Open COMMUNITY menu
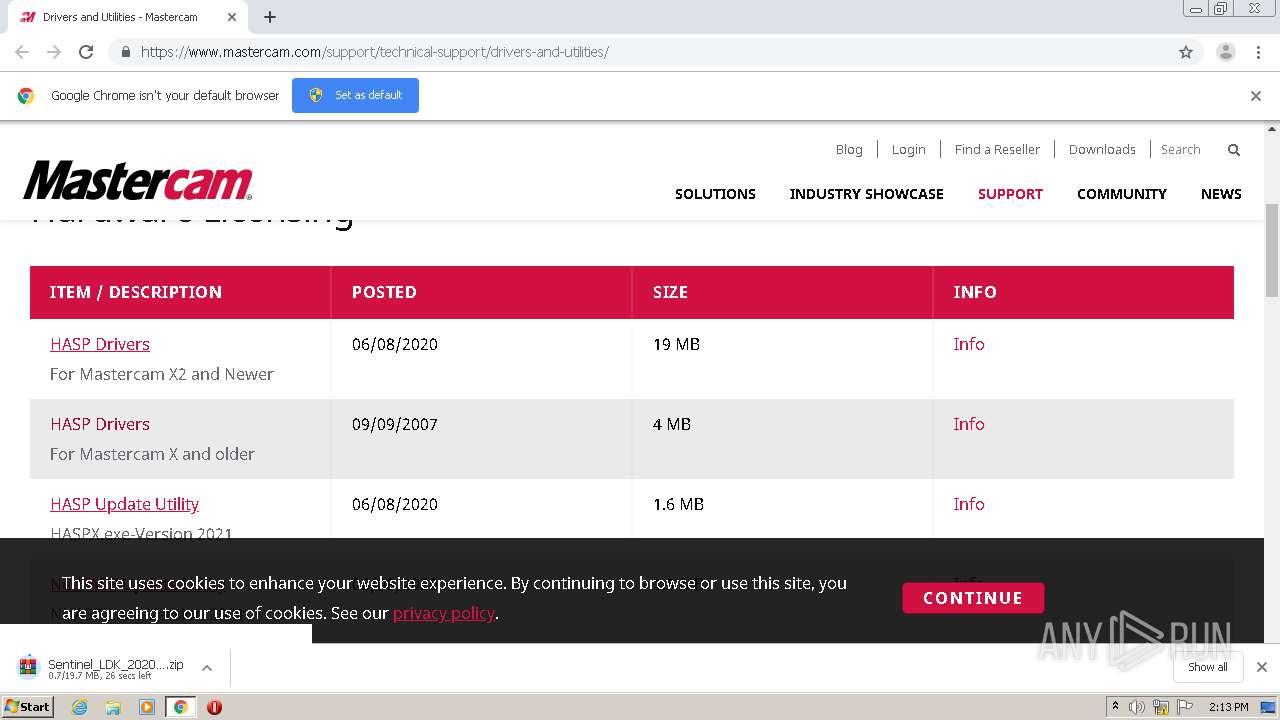 [1121, 194]
